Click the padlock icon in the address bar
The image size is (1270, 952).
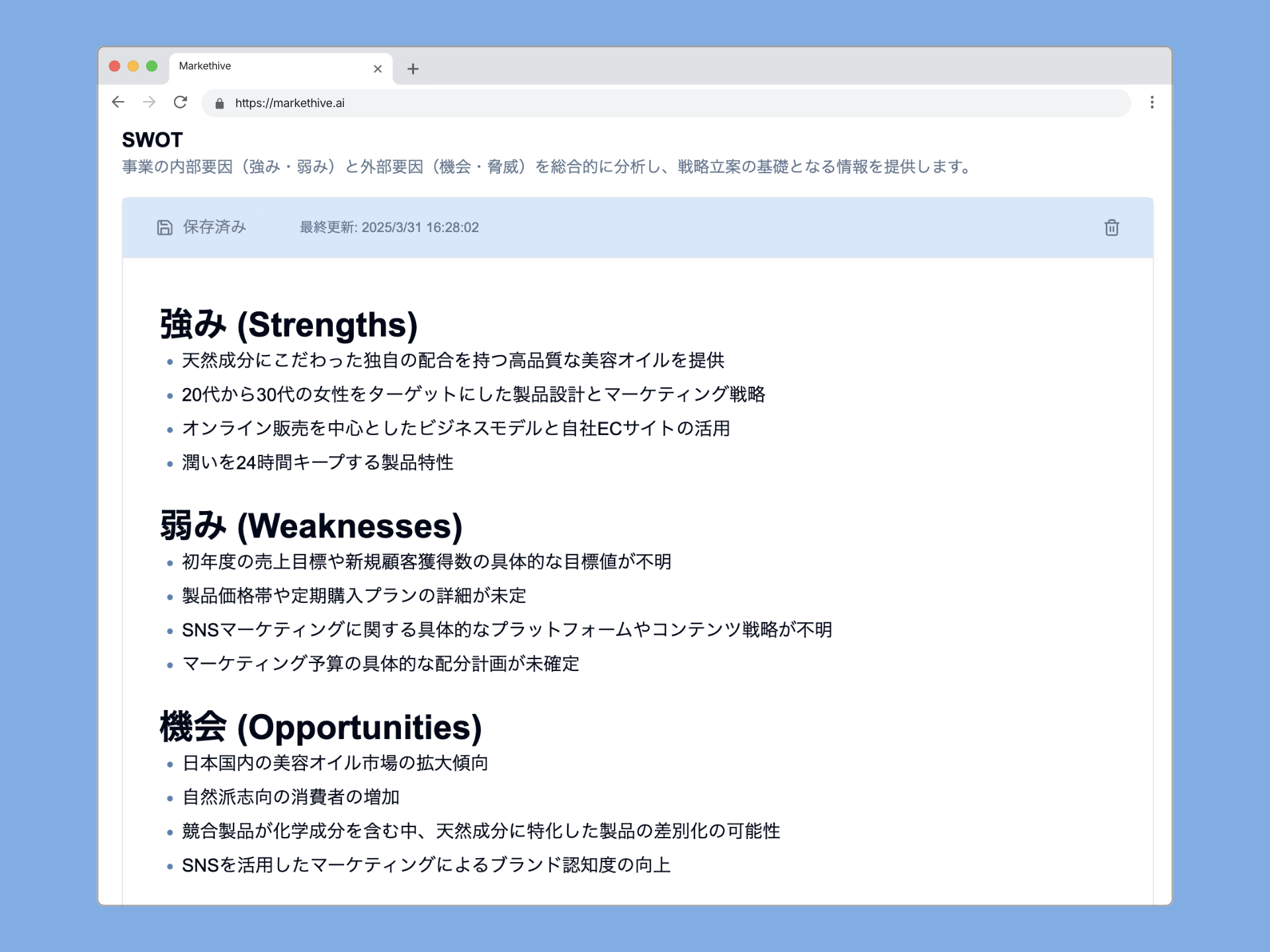[x=220, y=103]
